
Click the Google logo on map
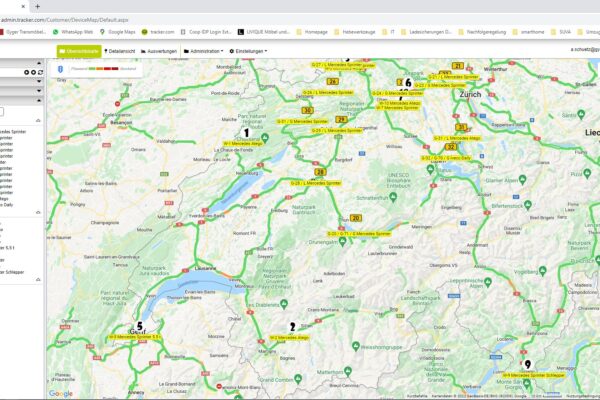pyautogui.click(x=61, y=393)
